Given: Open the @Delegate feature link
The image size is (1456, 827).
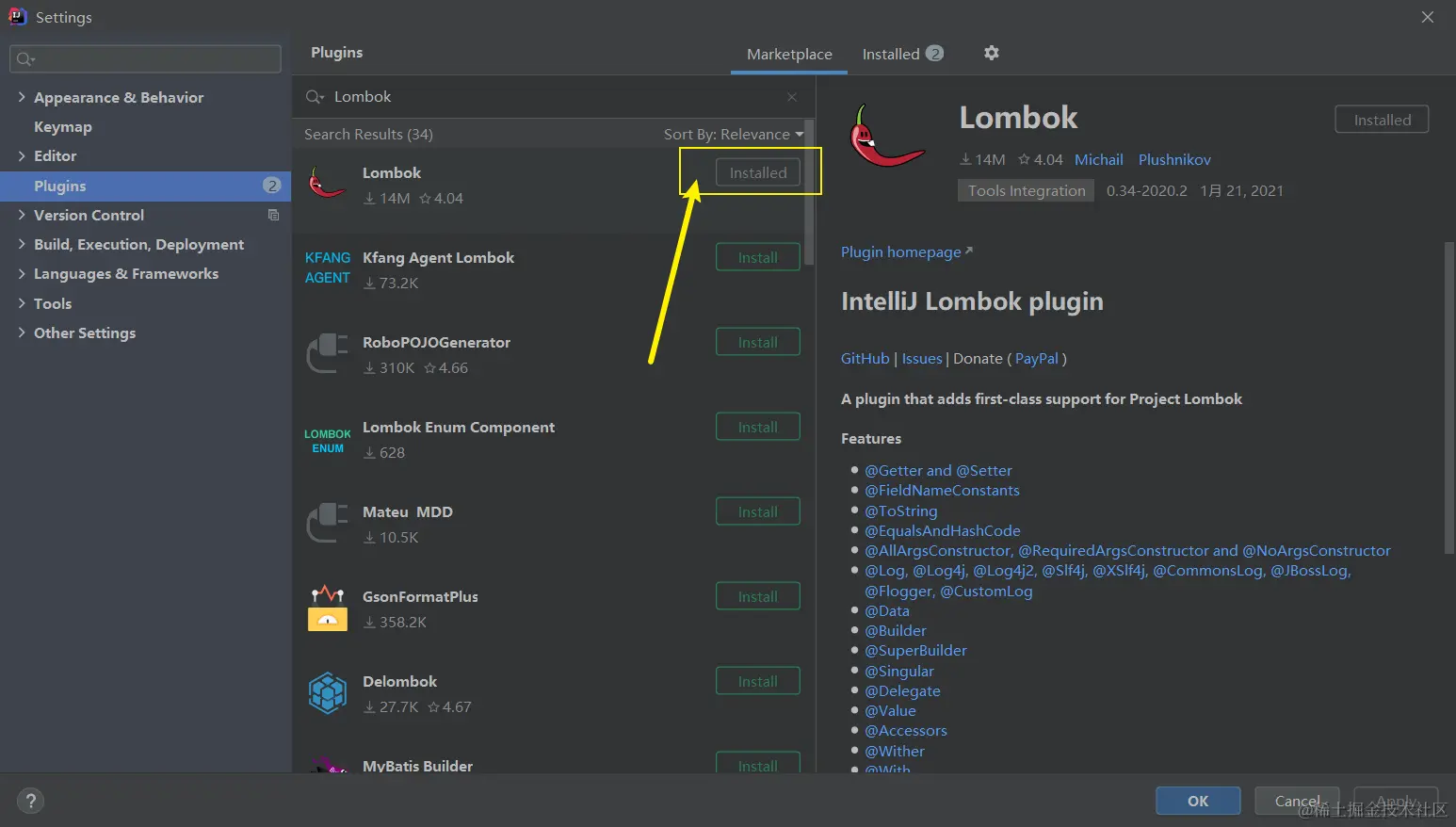Looking at the screenshot, I should coord(902,691).
